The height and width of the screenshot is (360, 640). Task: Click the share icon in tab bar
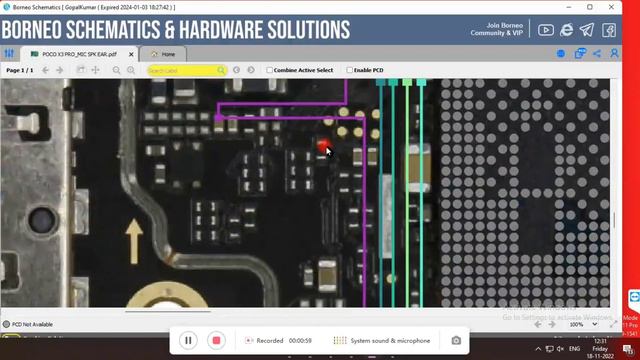point(597,53)
